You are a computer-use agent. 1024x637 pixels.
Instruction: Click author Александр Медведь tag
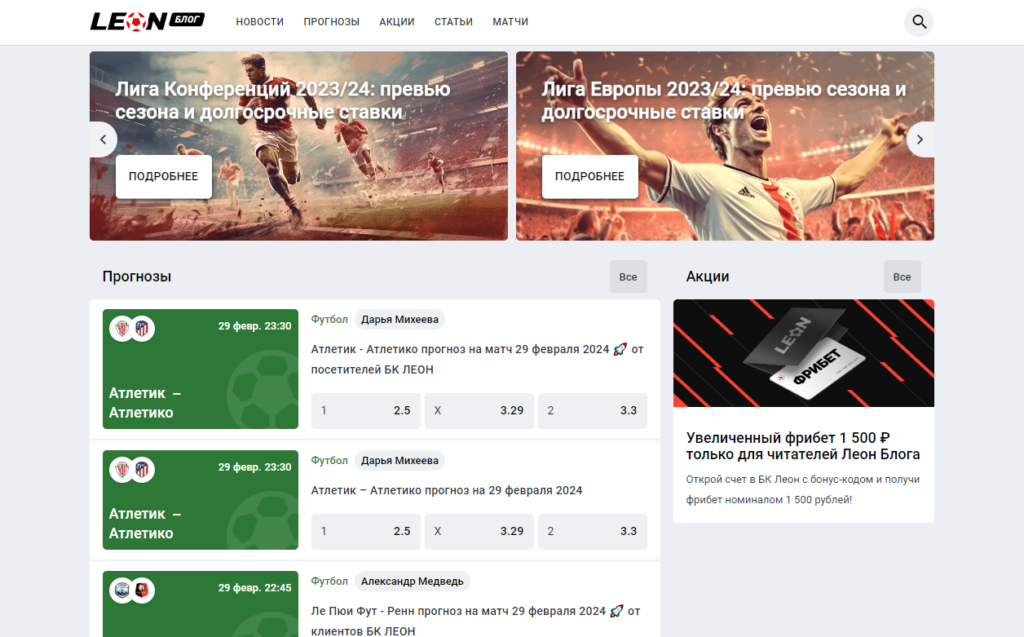point(412,581)
